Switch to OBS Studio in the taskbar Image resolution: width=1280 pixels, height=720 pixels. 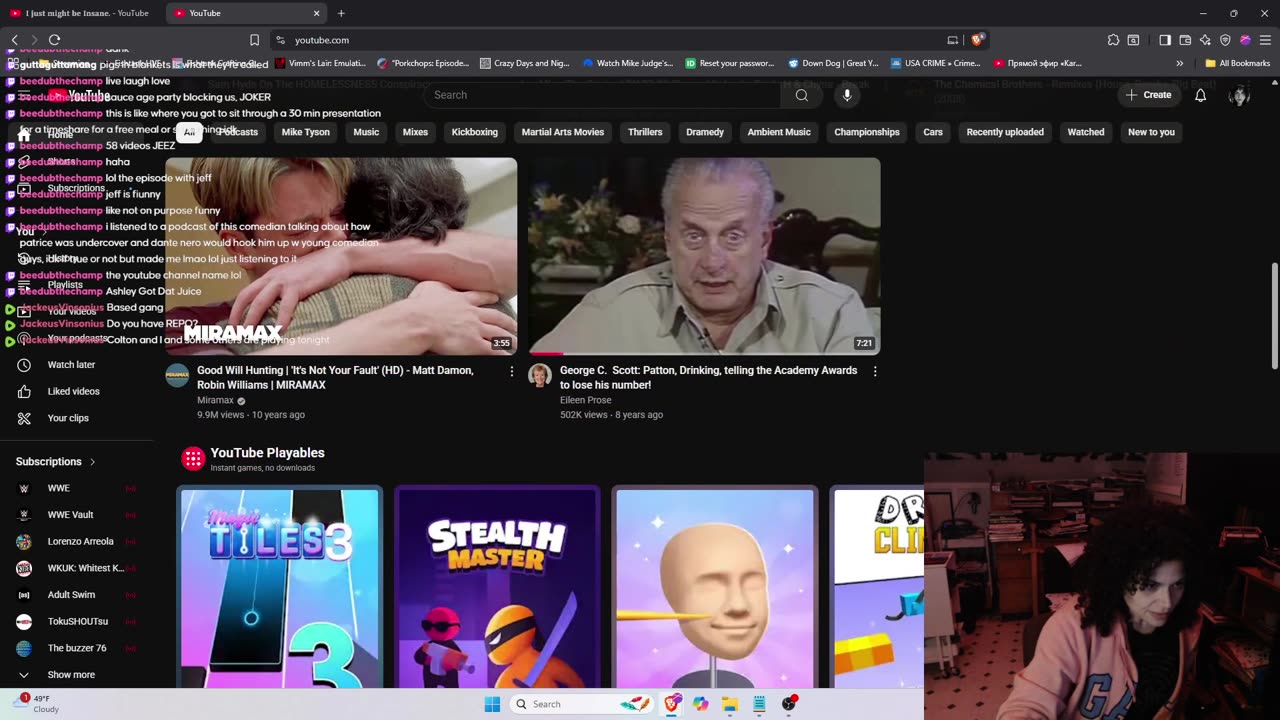[x=789, y=704]
